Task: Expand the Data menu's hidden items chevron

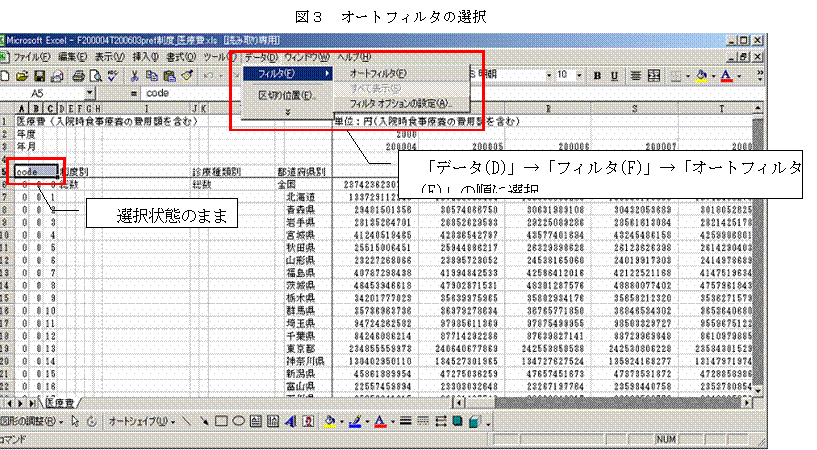Action: [x=288, y=112]
